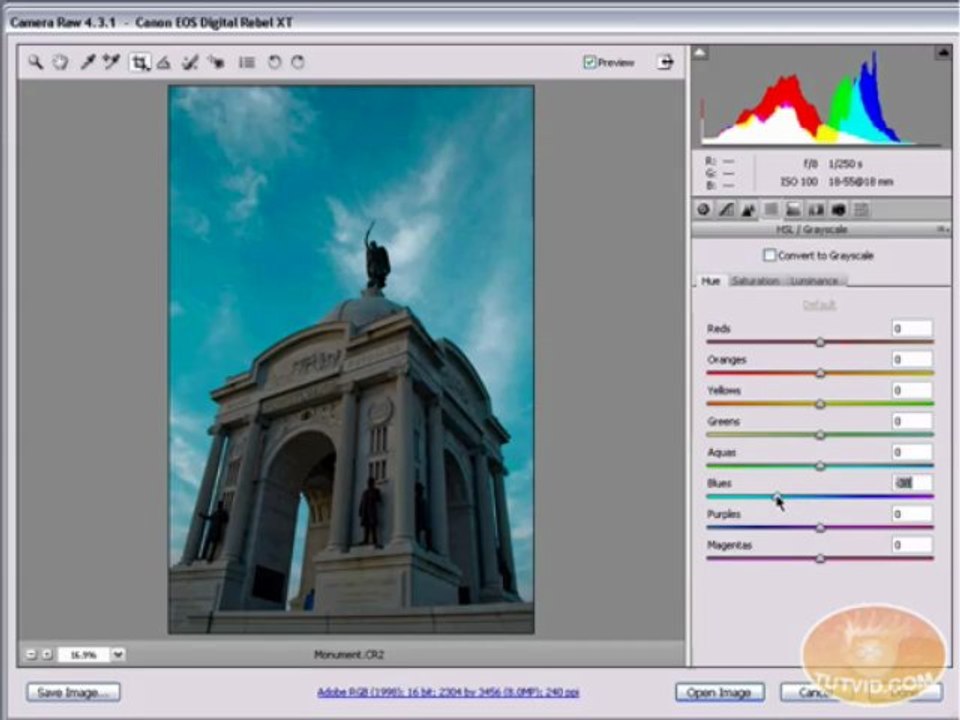
Task: Click the Greens value input field
Action: click(x=912, y=421)
